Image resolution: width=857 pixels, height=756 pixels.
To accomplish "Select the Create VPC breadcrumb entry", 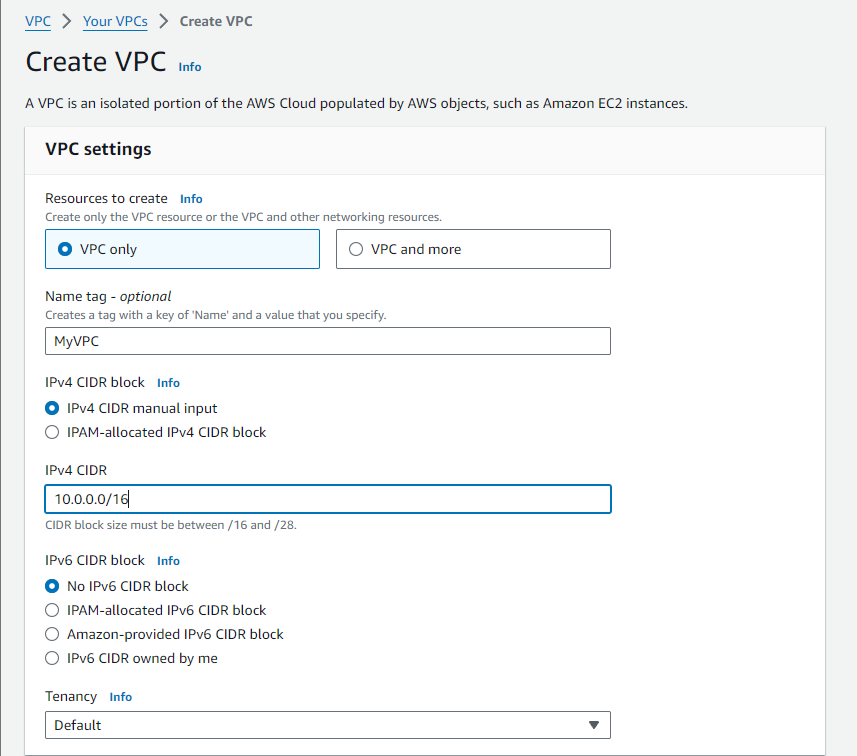I will [x=215, y=21].
